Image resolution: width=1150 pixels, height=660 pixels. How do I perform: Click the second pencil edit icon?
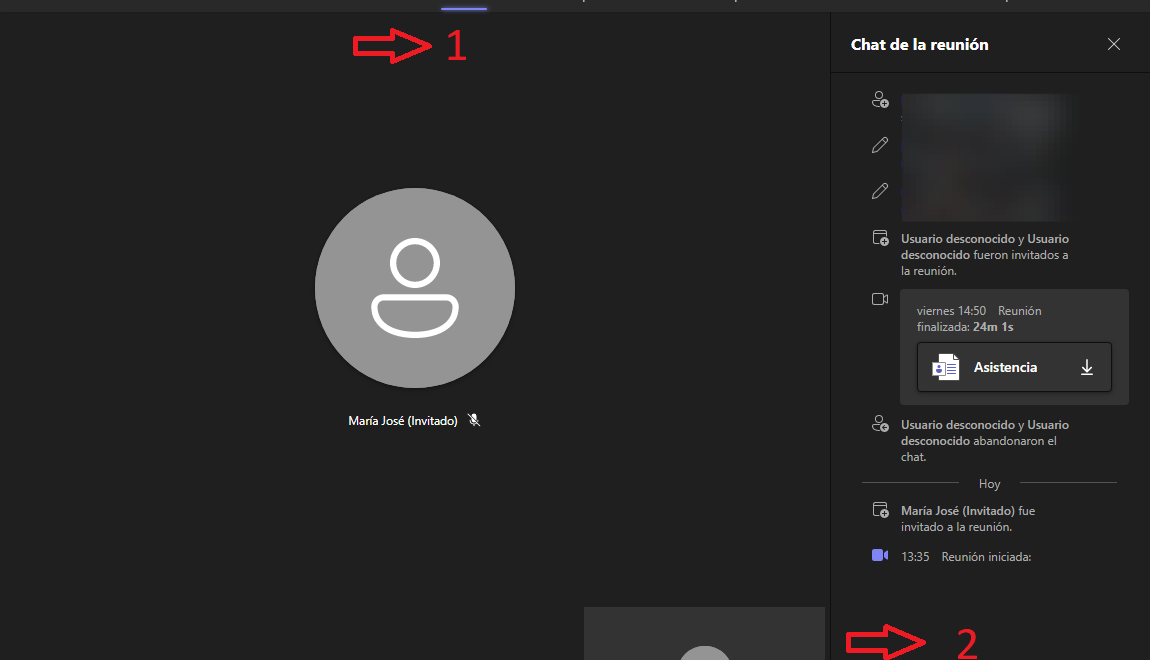(x=880, y=191)
